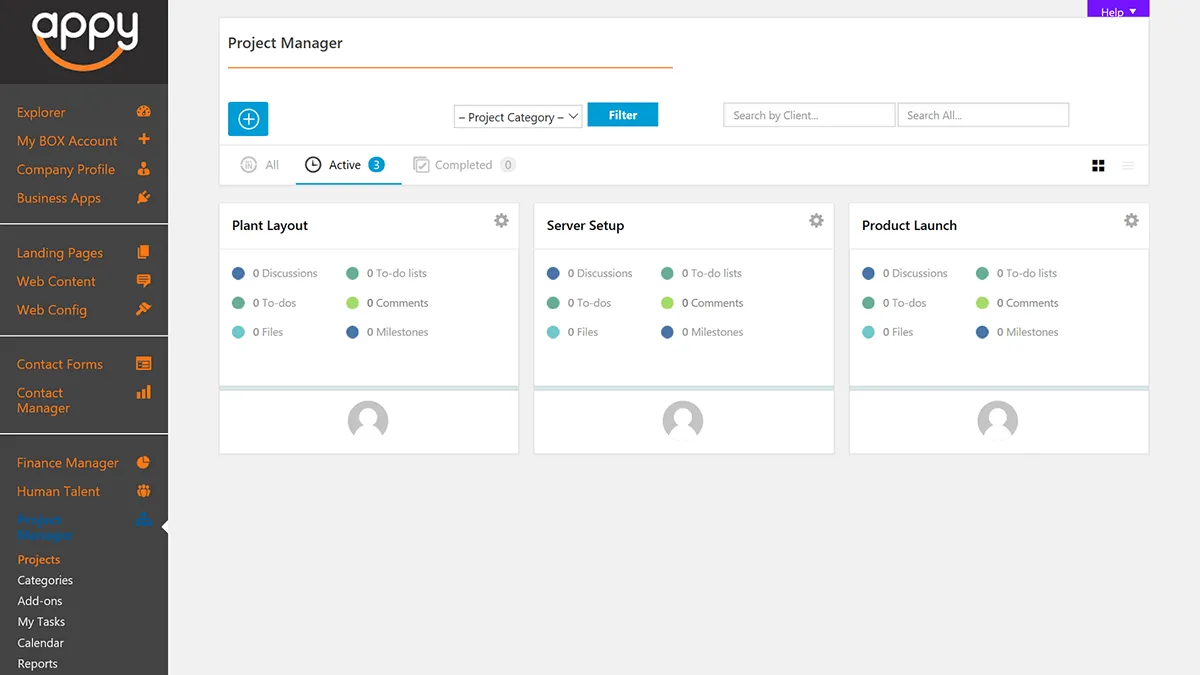This screenshot has height=675, width=1200.
Task: Click the Human Talent people icon
Action: tap(144, 491)
